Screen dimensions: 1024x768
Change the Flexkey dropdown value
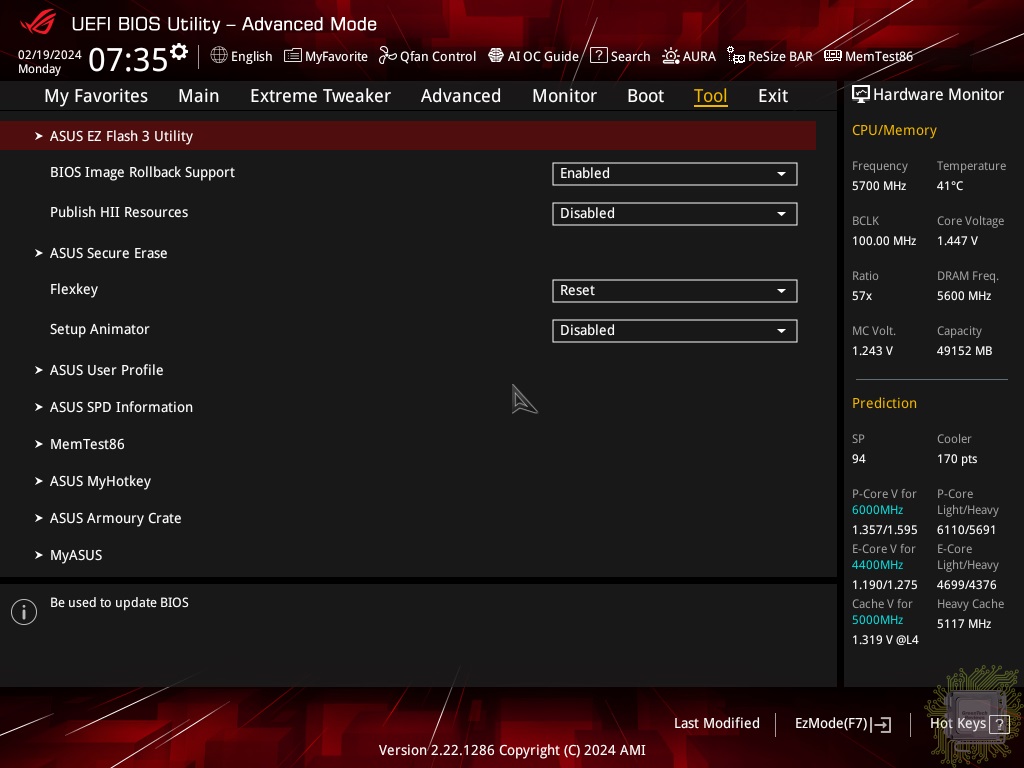[674, 291]
